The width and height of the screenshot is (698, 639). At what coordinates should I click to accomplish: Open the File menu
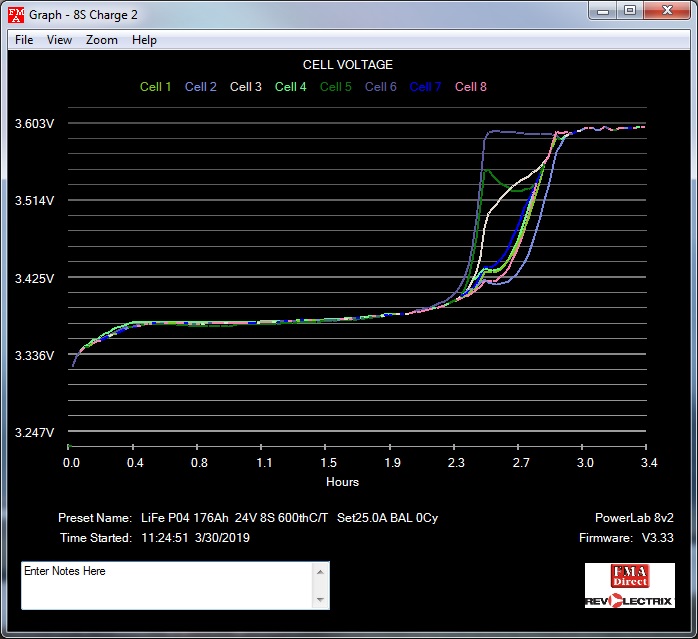coord(24,40)
